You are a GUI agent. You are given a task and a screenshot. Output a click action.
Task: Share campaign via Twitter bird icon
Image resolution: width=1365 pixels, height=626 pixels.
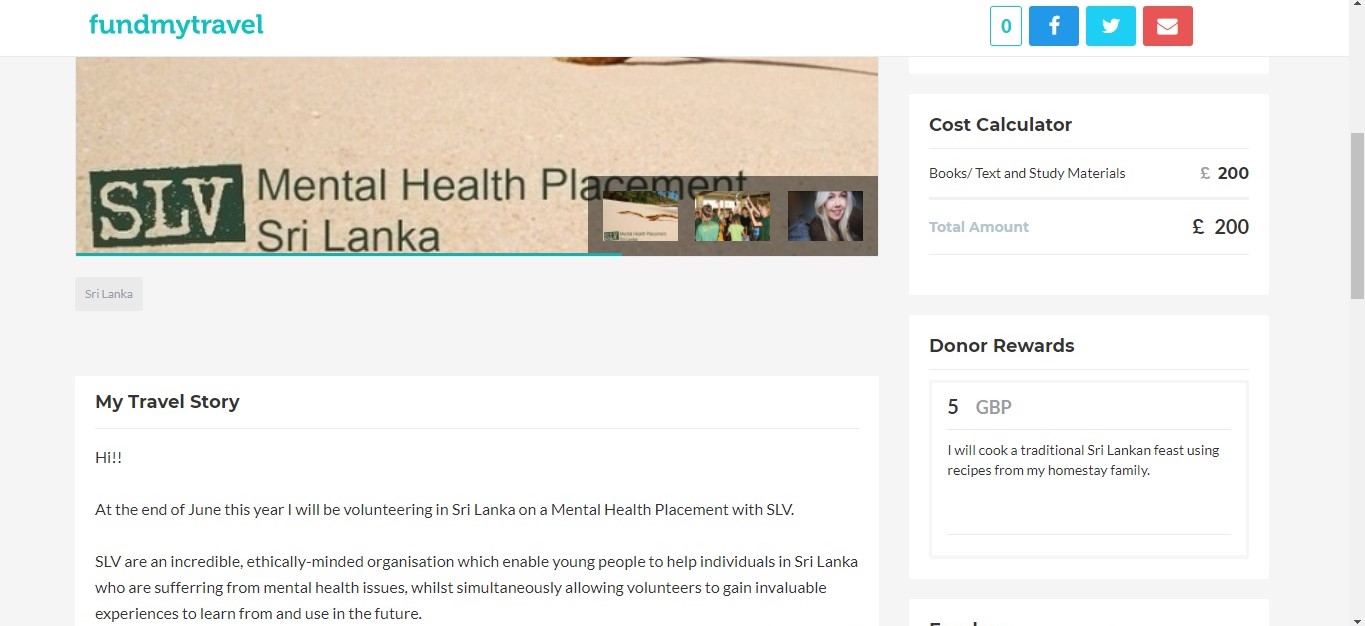(x=1110, y=26)
